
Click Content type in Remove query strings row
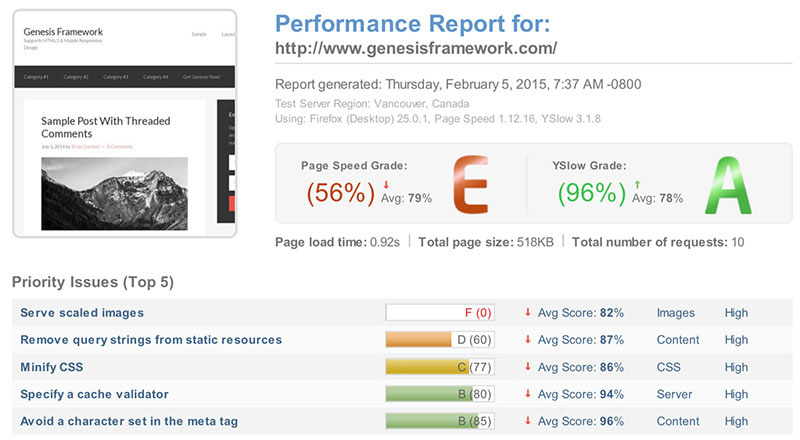point(678,340)
